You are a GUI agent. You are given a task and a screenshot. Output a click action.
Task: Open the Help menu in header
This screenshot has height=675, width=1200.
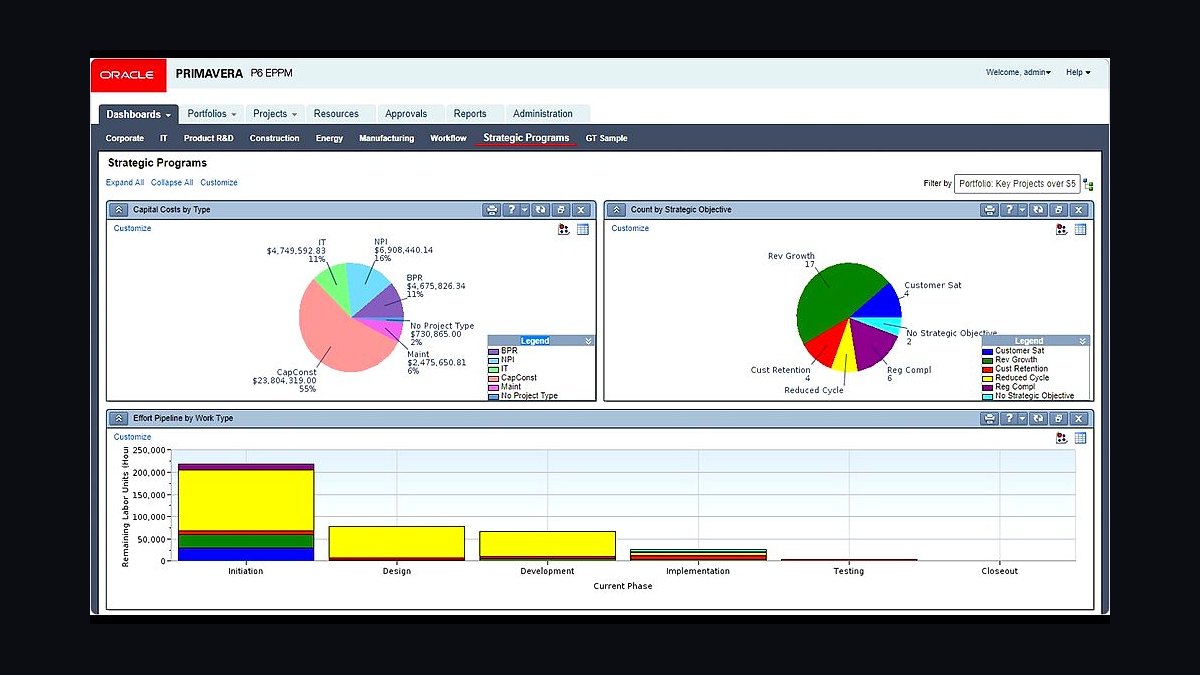[x=1078, y=72]
